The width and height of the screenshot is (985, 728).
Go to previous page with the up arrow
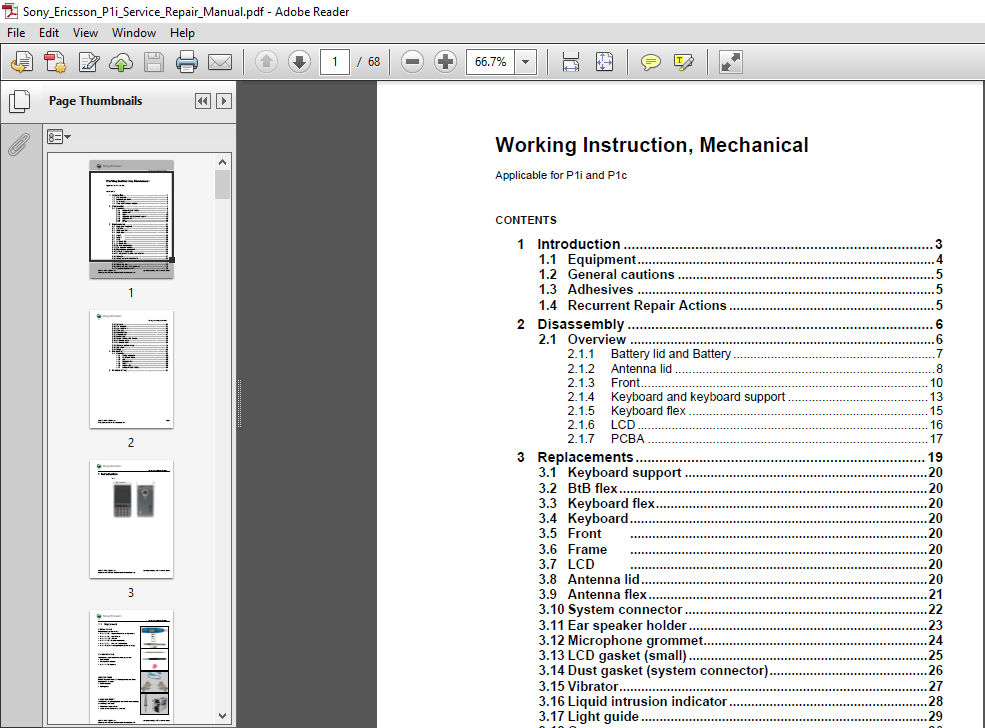pos(266,62)
